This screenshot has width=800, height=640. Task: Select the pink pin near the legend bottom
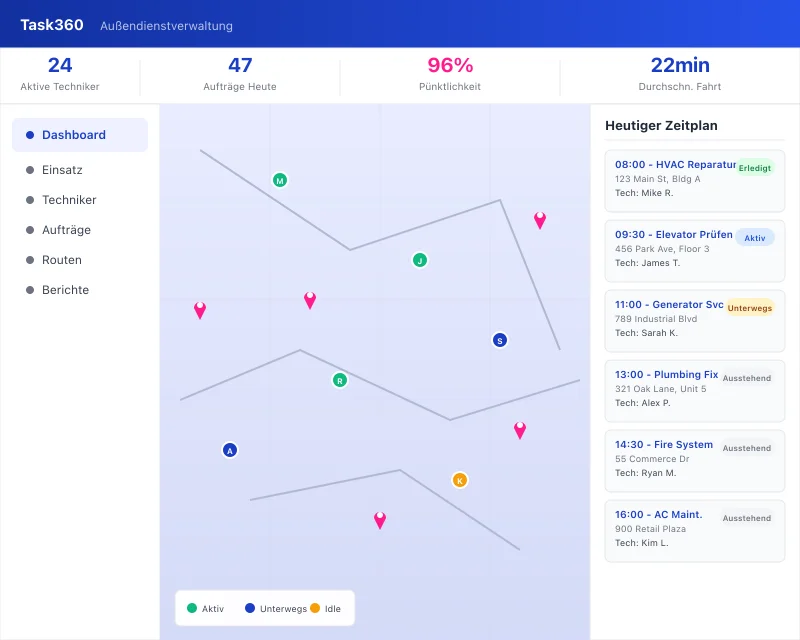[x=379, y=518]
